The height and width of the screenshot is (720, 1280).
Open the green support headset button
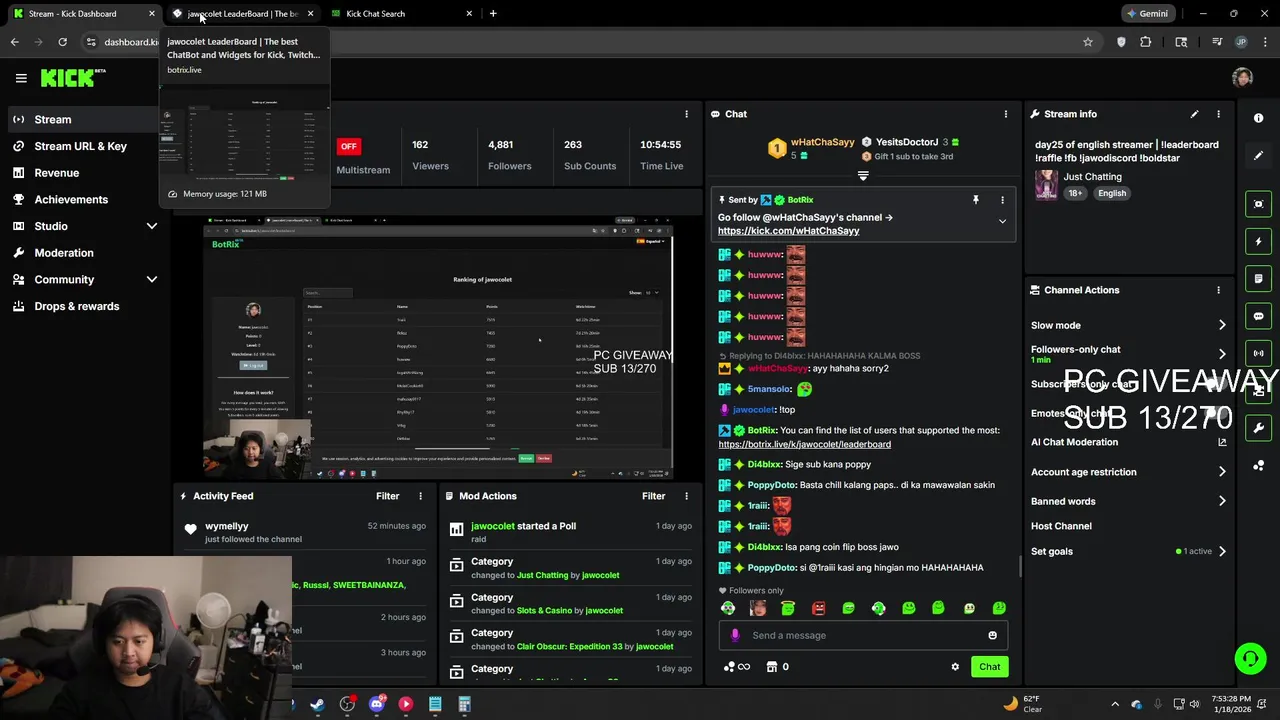[1250, 658]
